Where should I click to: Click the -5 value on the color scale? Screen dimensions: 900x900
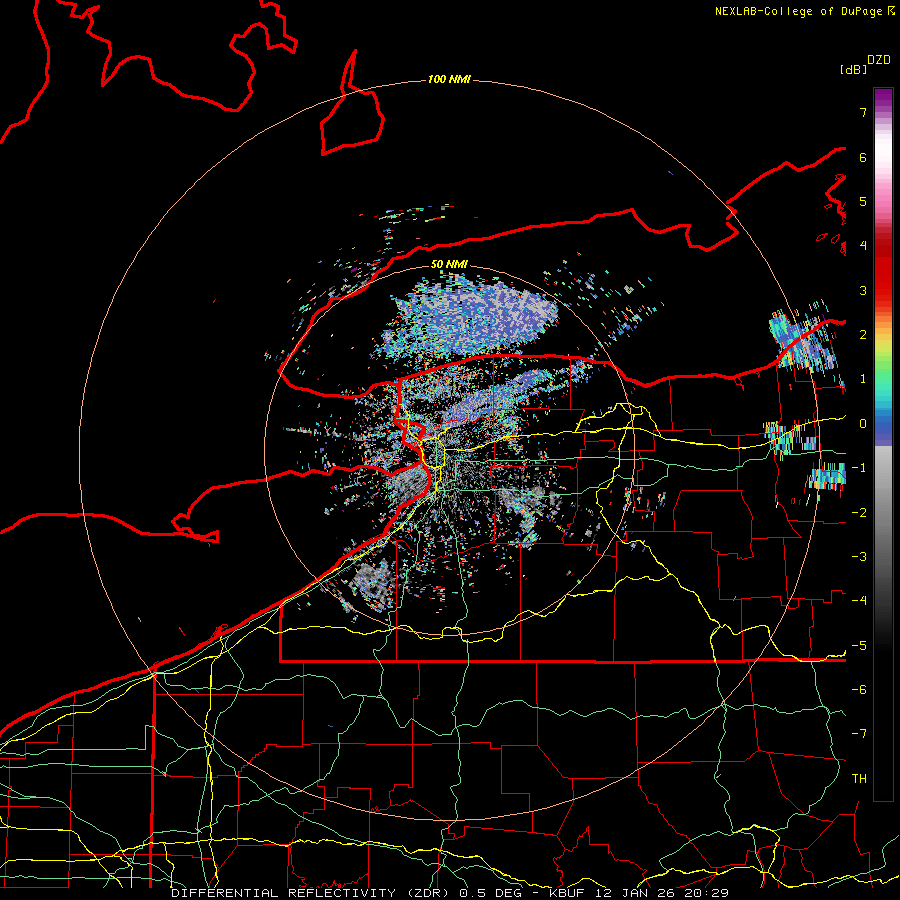(x=859, y=646)
